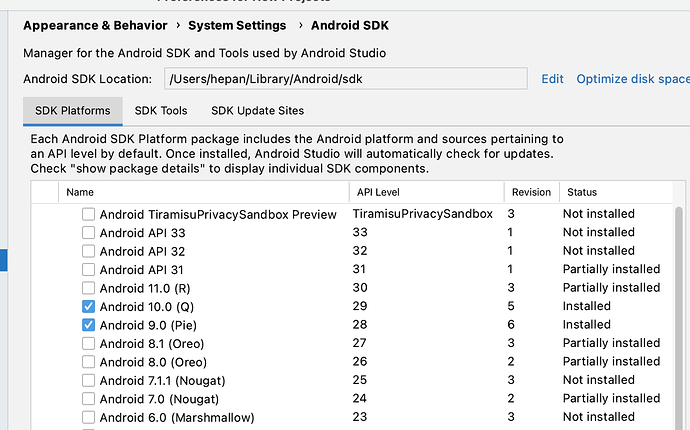Uncheck the Android 10.0 (Q) checkbox
This screenshot has width=690, height=430.
click(89, 306)
